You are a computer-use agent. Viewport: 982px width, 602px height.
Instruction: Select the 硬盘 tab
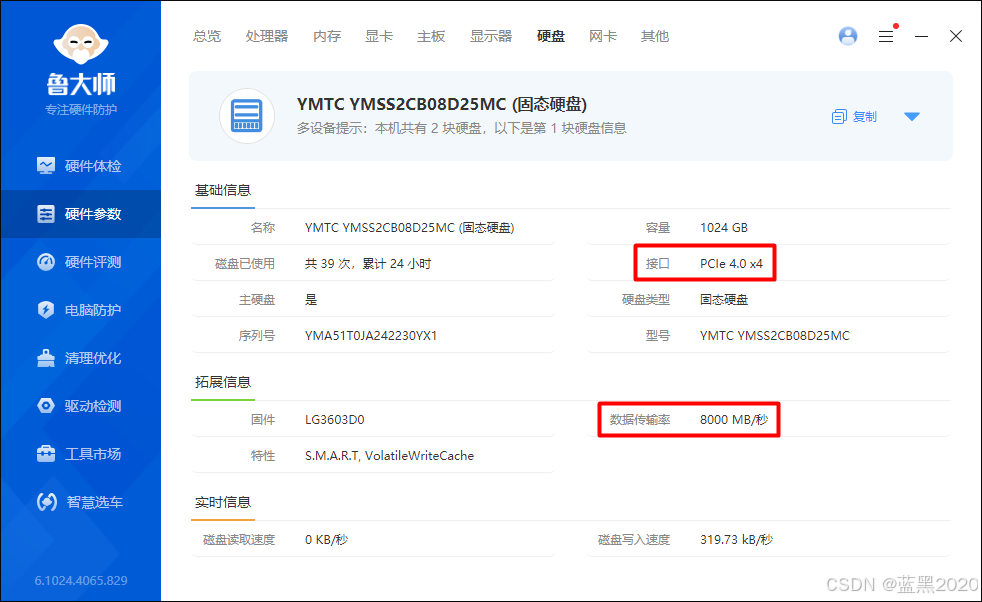click(x=551, y=36)
